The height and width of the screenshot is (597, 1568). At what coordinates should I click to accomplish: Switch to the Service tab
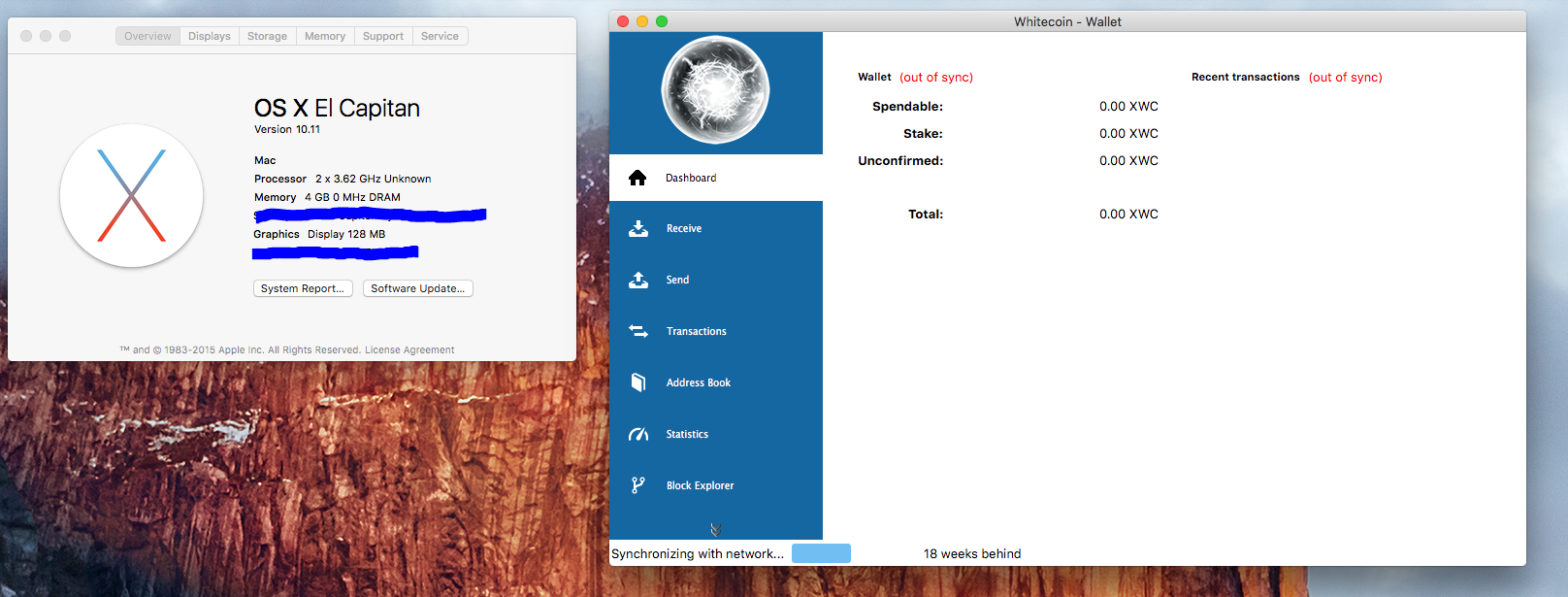pyautogui.click(x=440, y=36)
